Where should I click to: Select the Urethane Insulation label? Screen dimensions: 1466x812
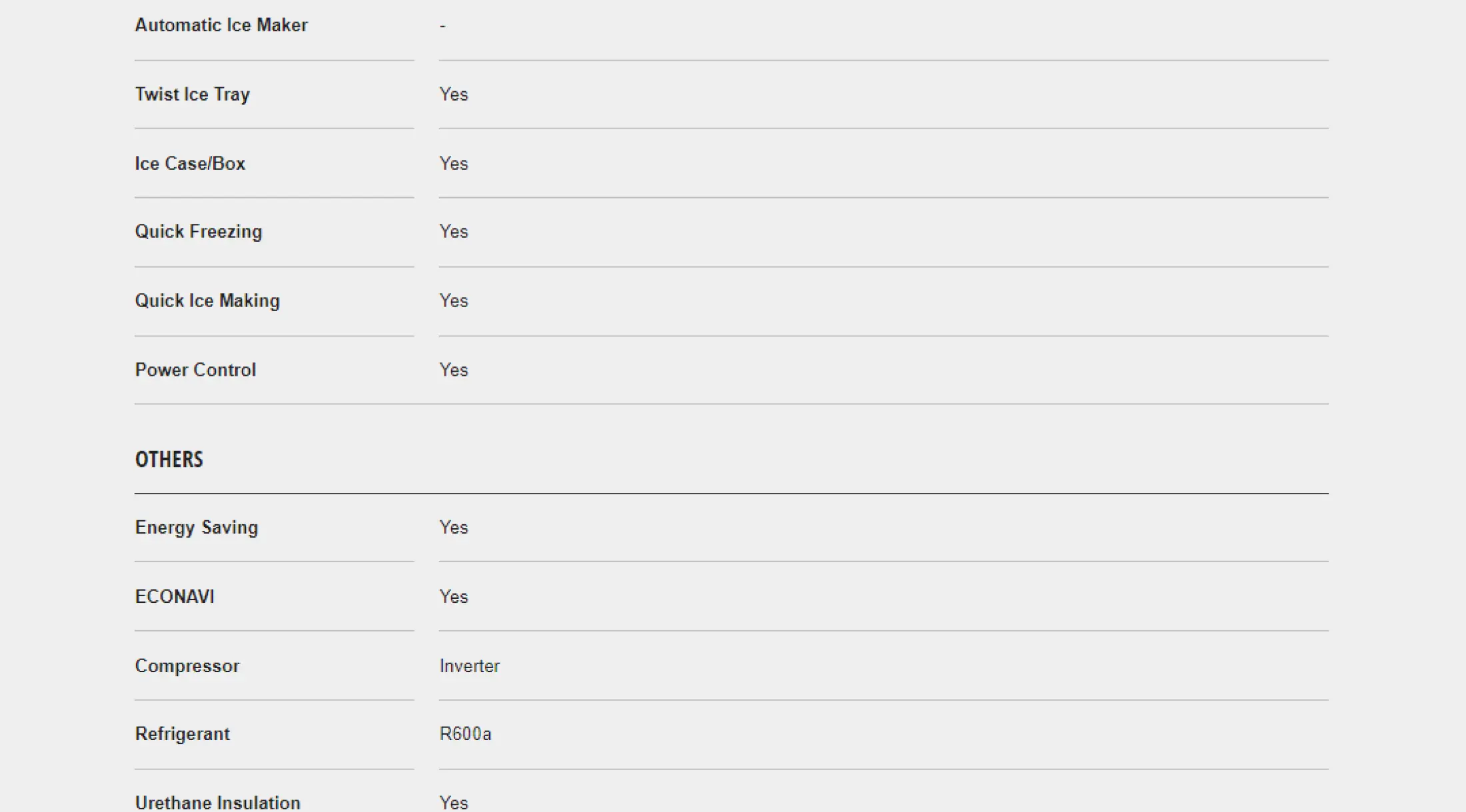pos(218,803)
